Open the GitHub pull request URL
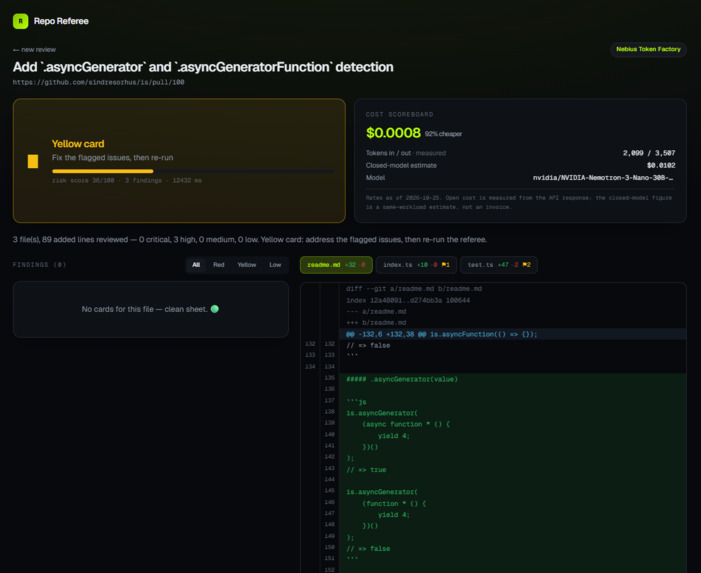Image resolution: width=701 pixels, height=573 pixels. [98, 82]
